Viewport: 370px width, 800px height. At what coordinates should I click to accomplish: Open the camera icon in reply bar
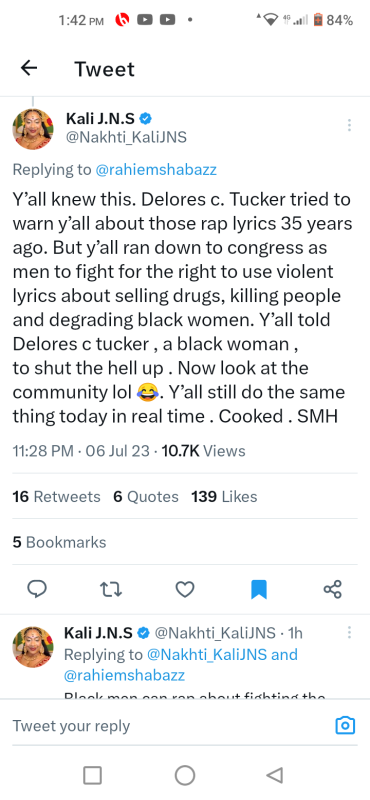(x=345, y=725)
